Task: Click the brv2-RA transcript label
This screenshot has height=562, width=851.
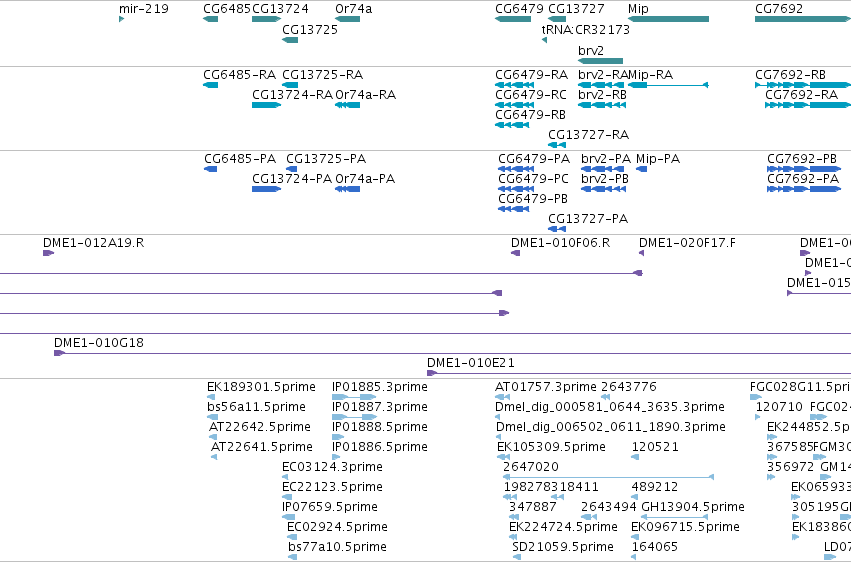Action: point(603,74)
